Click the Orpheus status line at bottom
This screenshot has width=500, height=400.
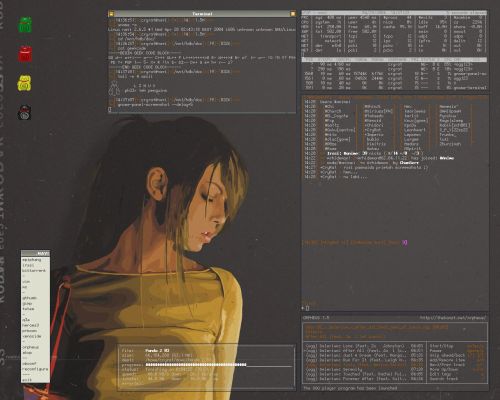pyautogui.click(x=350, y=388)
